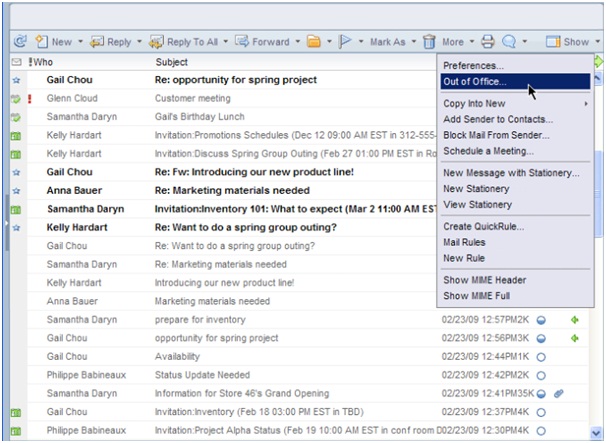
Task: Select Schedule a Meeting... menu item
Action: click(x=515, y=151)
